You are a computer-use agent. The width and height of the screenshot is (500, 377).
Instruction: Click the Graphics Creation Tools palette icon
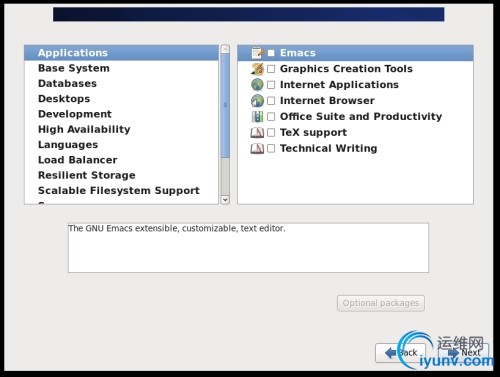tap(257, 69)
